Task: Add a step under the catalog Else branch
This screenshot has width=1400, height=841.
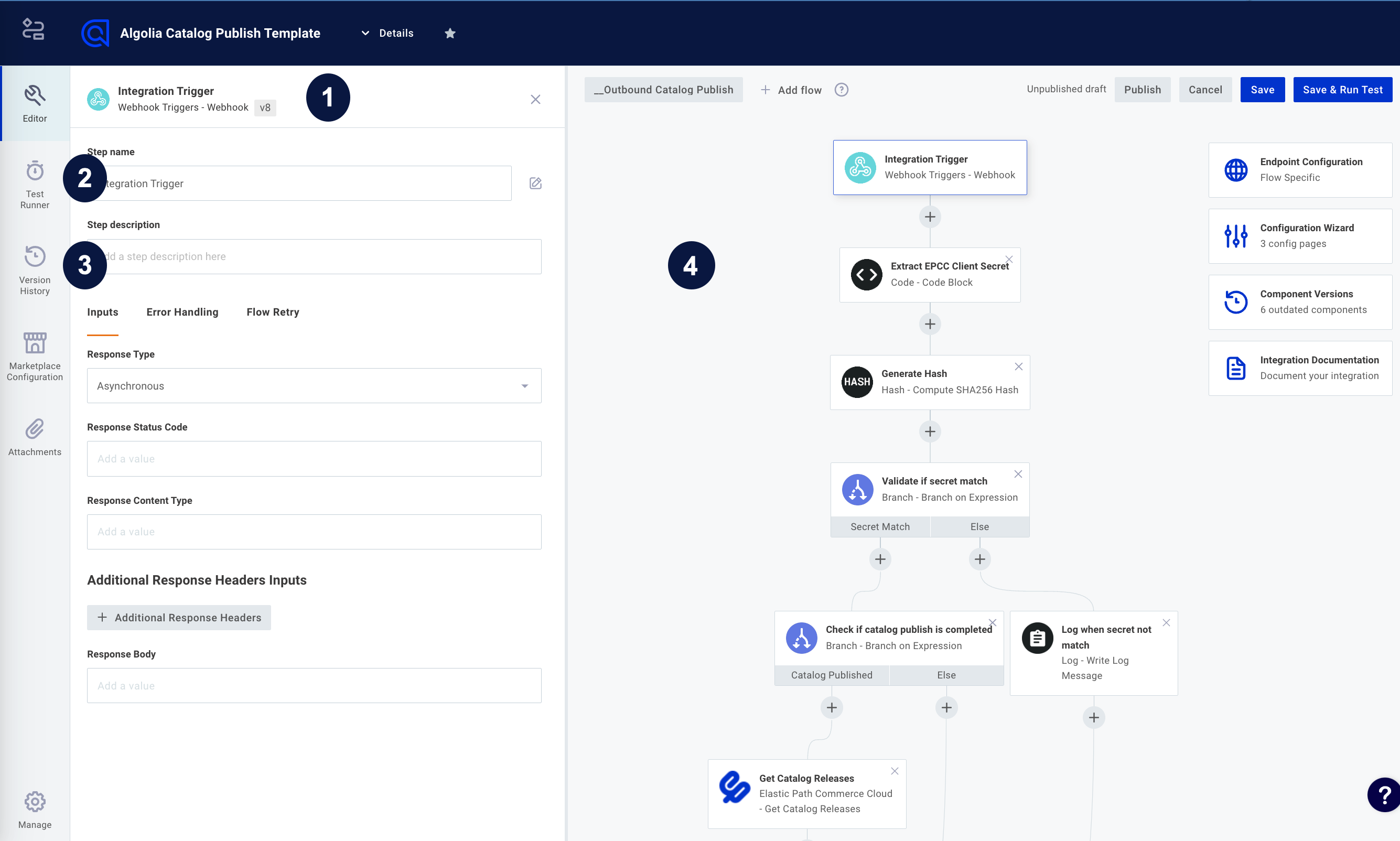Action: pyautogui.click(x=946, y=707)
